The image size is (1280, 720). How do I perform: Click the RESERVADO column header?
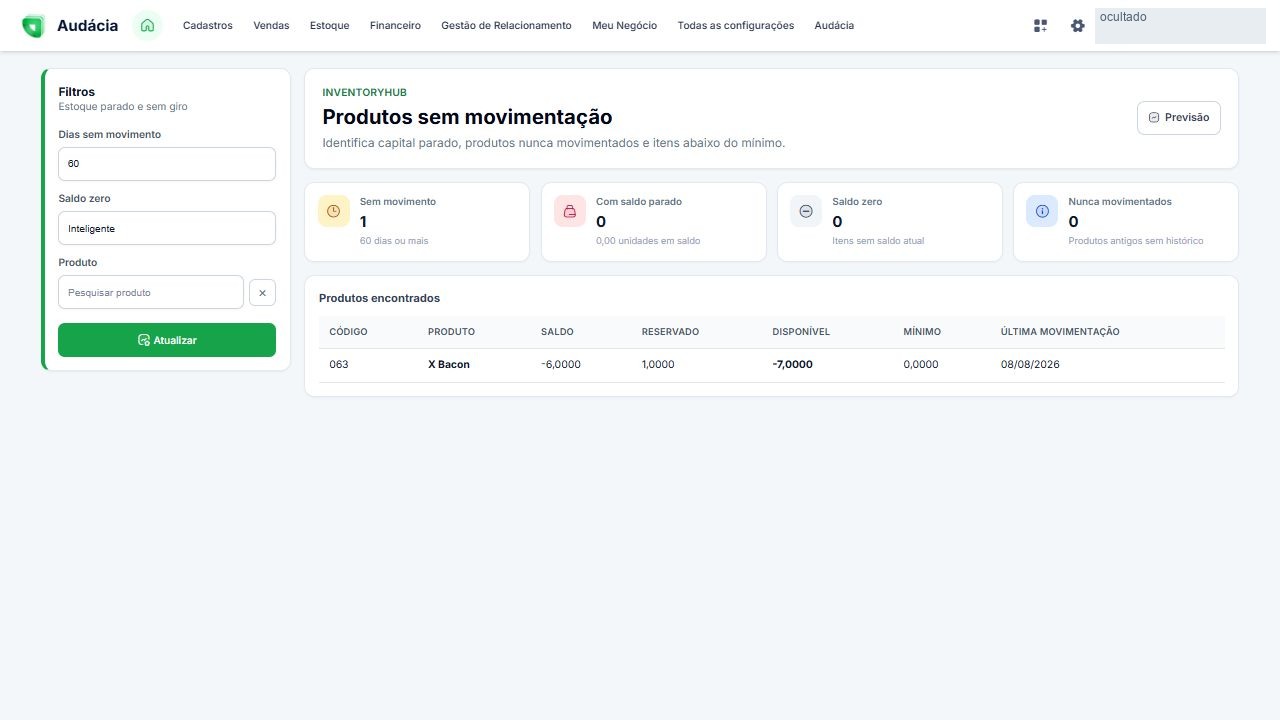(670, 332)
